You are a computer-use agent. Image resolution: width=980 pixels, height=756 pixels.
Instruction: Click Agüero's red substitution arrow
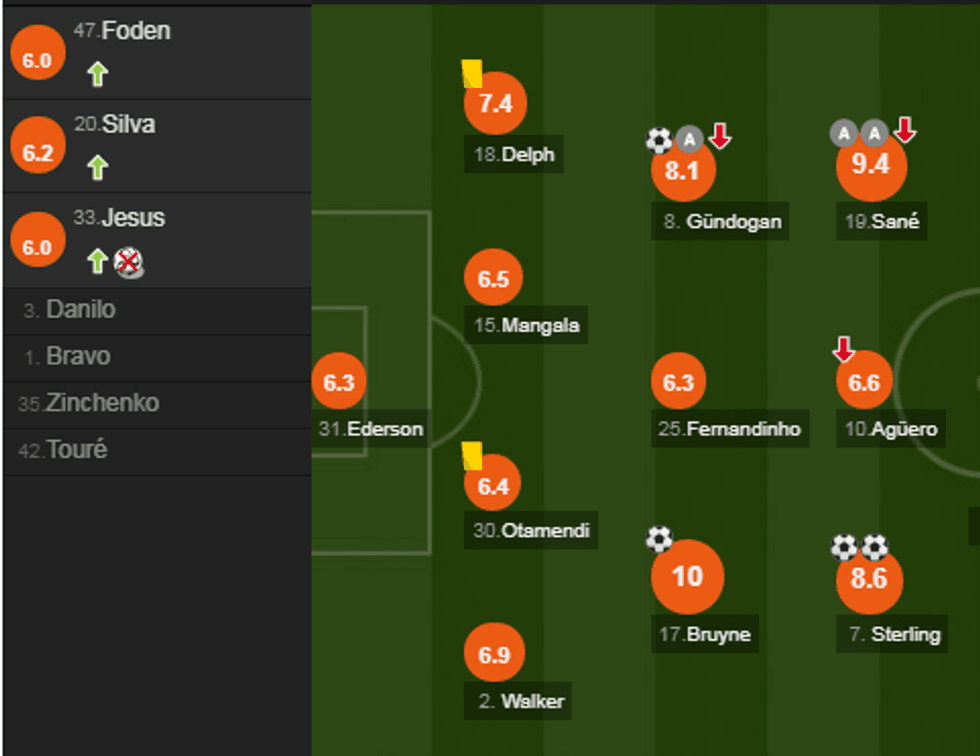pyautogui.click(x=844, y=348)
